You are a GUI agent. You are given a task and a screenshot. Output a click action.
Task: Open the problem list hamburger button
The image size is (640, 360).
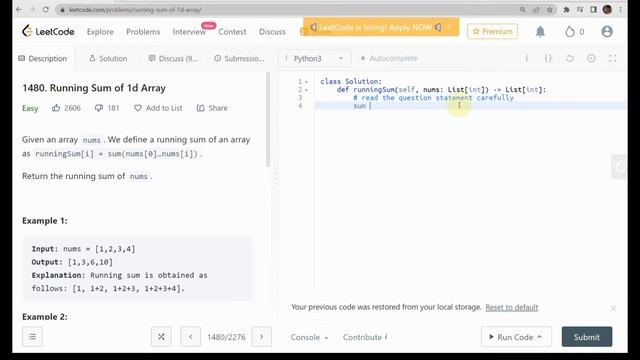[x=32, y=337]
